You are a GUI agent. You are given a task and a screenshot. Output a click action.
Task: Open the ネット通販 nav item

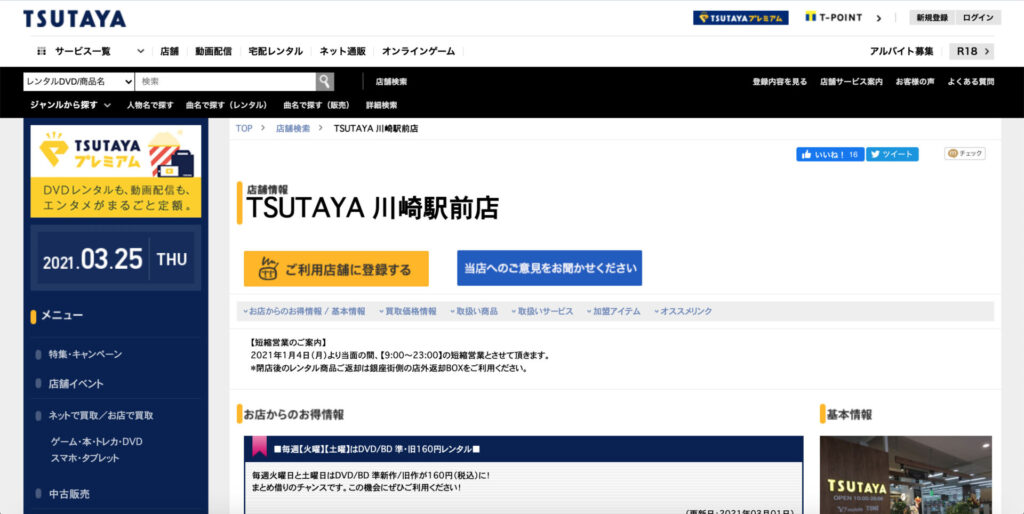pyautogui.click(x=342, y=51)
